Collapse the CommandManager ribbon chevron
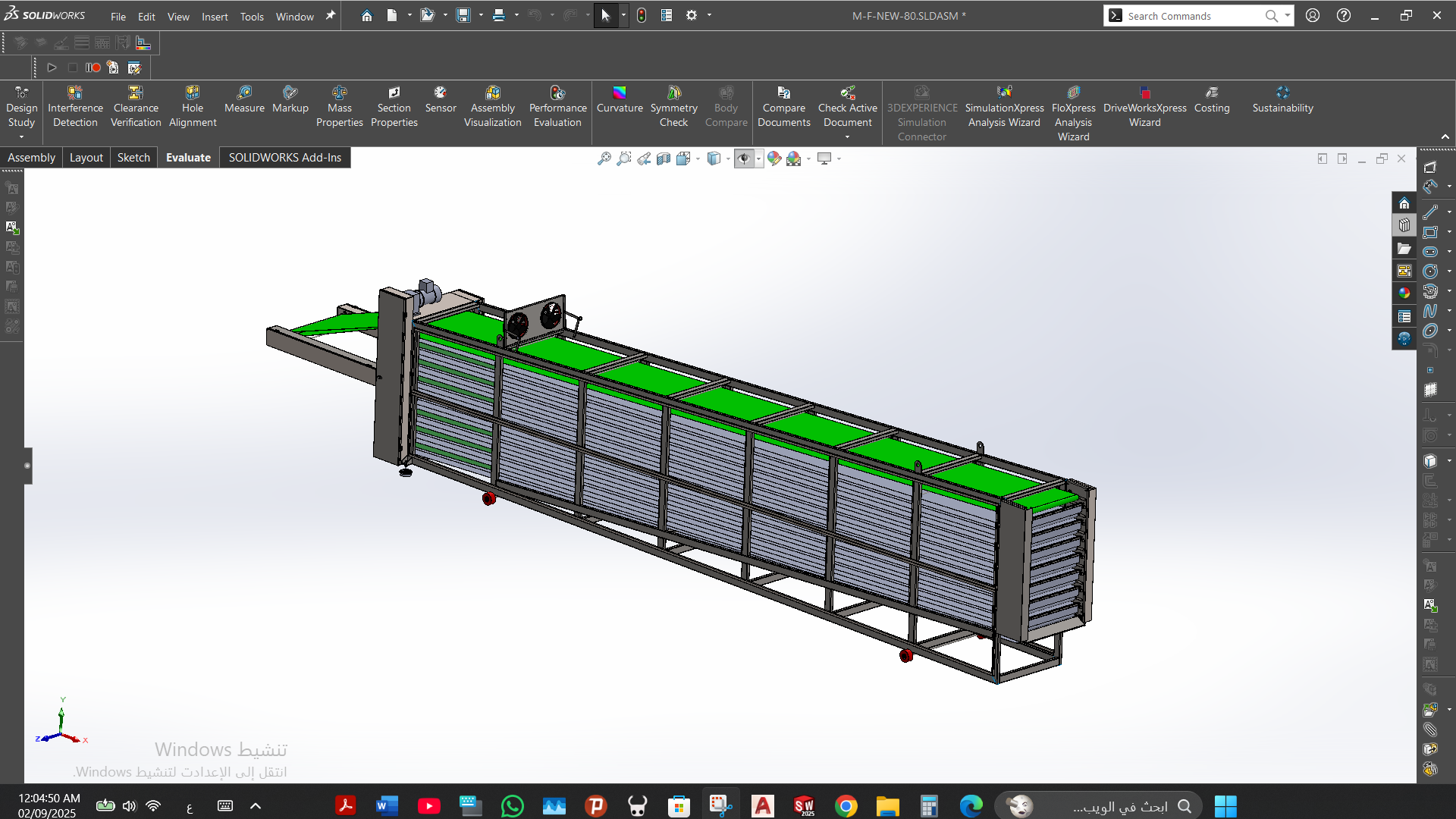Image resolution: width=1456 pixels, height=819 pixels. [1445, 137]
